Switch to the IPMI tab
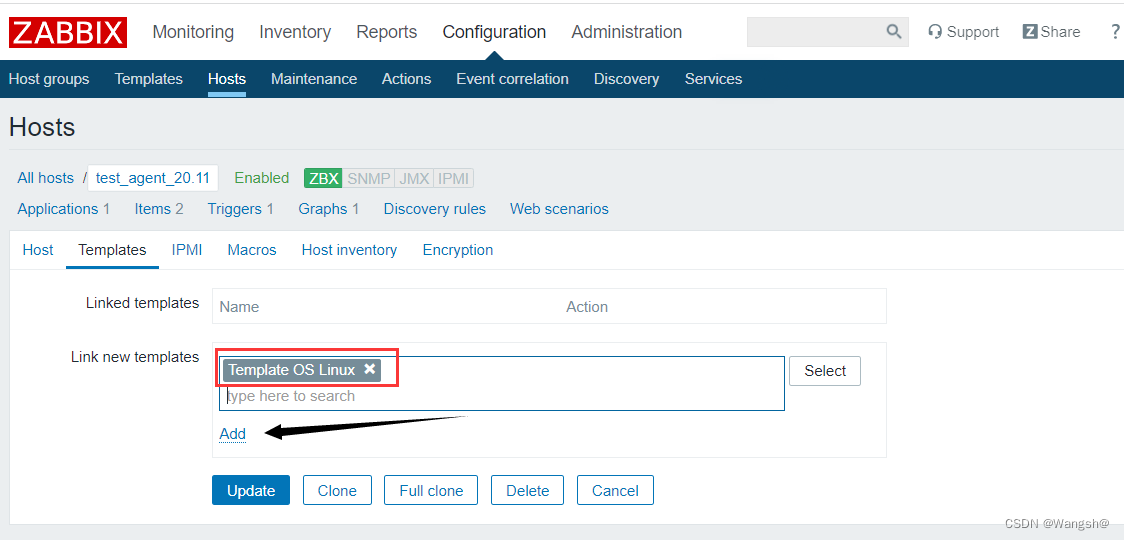This screenshot has width=1124, height=540. click(x=187, y=250)
